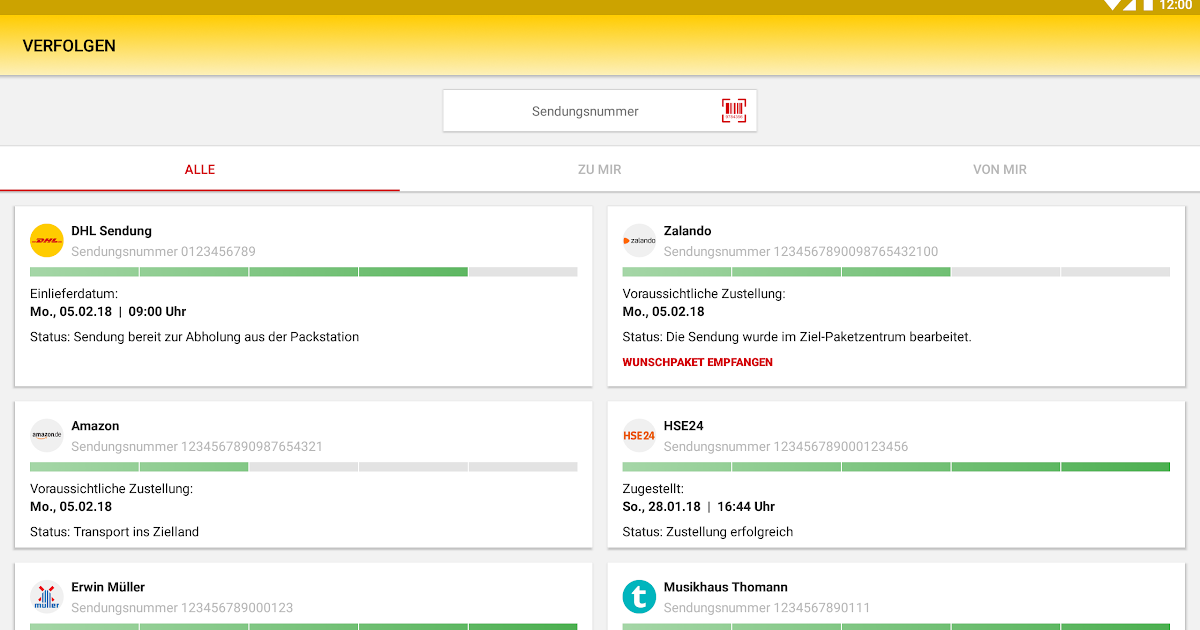Select Sendungsnummer 1234567890987654321 text
The image size is (1200, 630).
197,446
